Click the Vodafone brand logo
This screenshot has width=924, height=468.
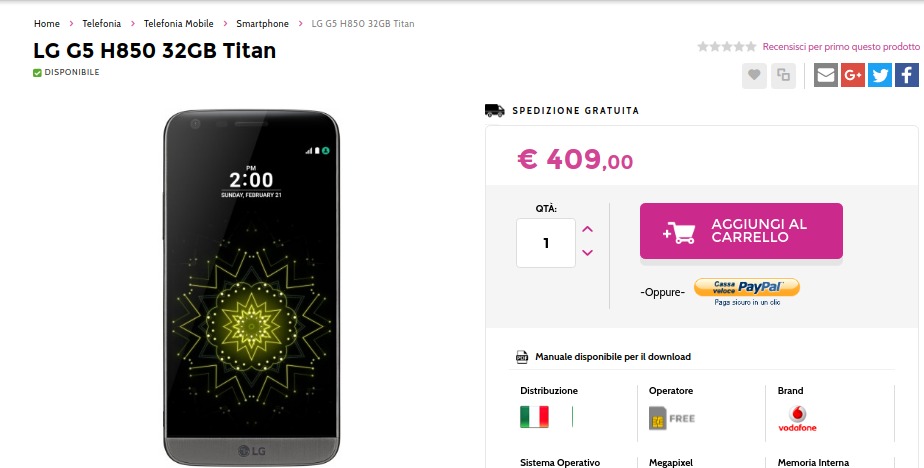[x=797, y=418]
